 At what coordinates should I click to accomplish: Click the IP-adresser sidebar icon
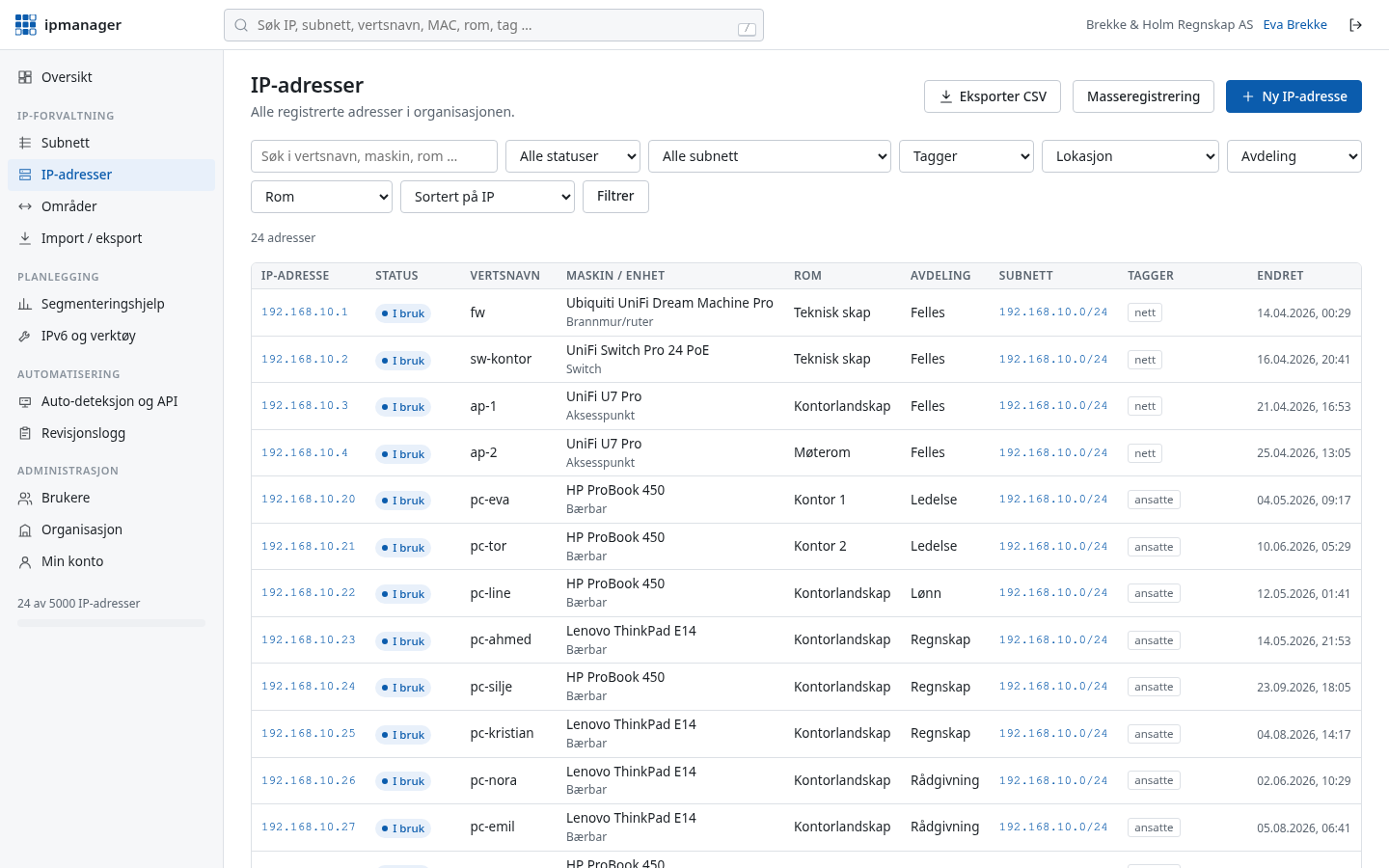click(x=25, y=175)
